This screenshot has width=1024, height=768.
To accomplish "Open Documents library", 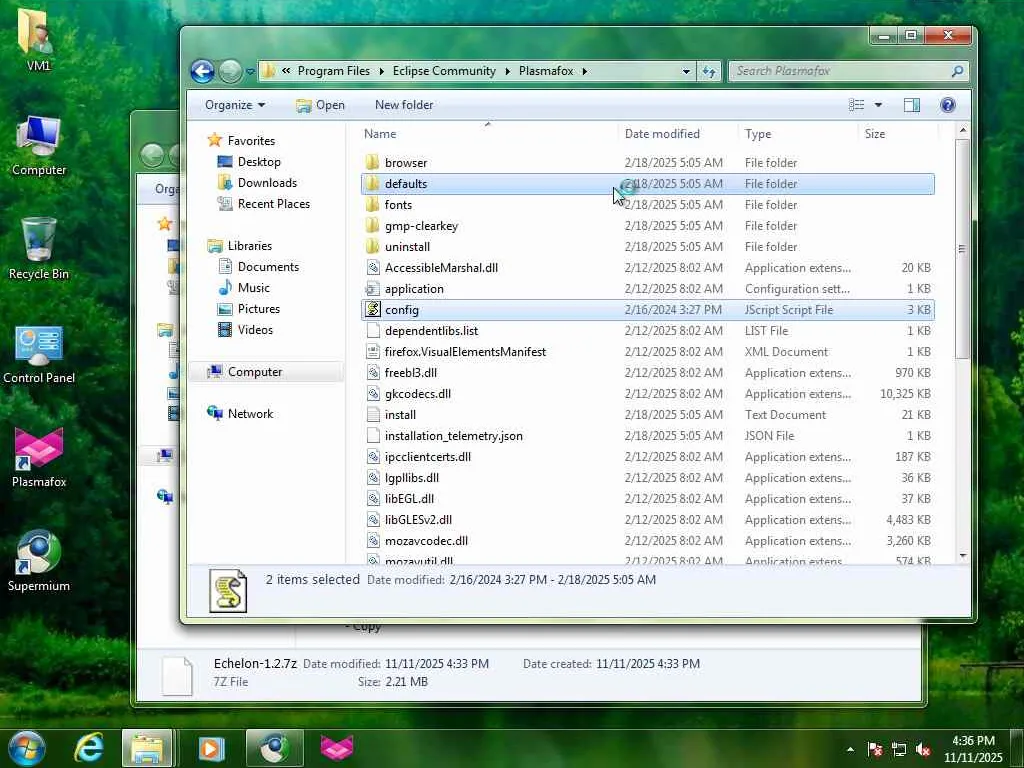I will coord(268,266).
